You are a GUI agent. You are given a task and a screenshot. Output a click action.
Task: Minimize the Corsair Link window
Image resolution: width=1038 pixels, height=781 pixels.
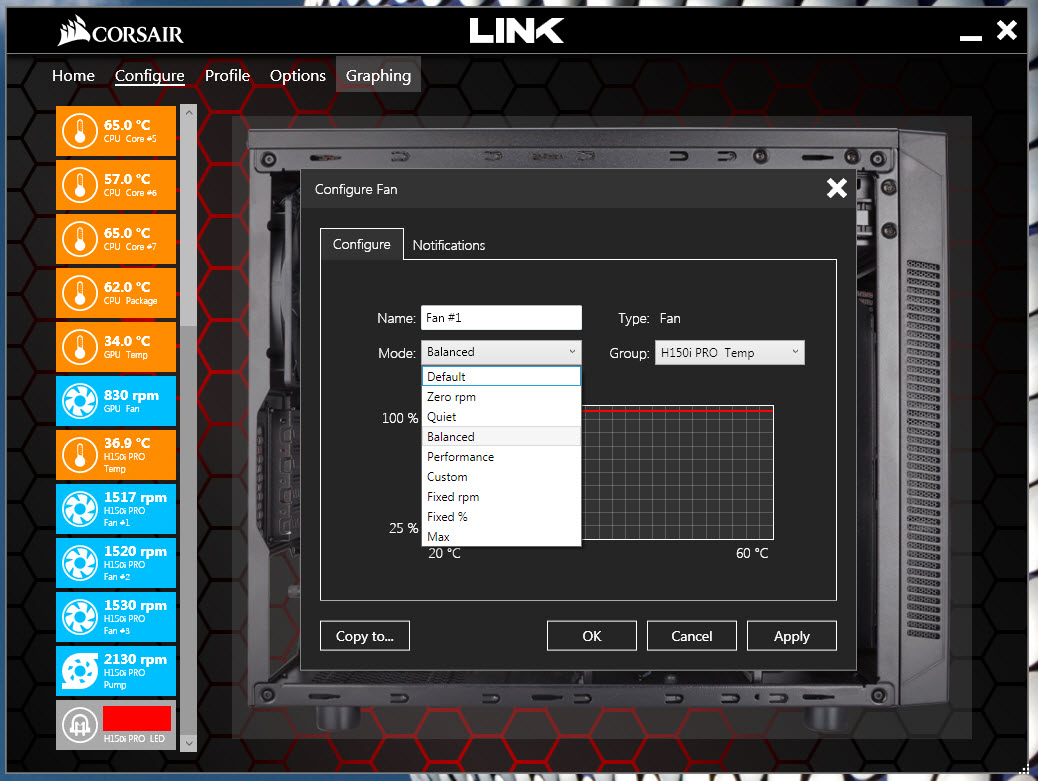(x=970, y=38)
